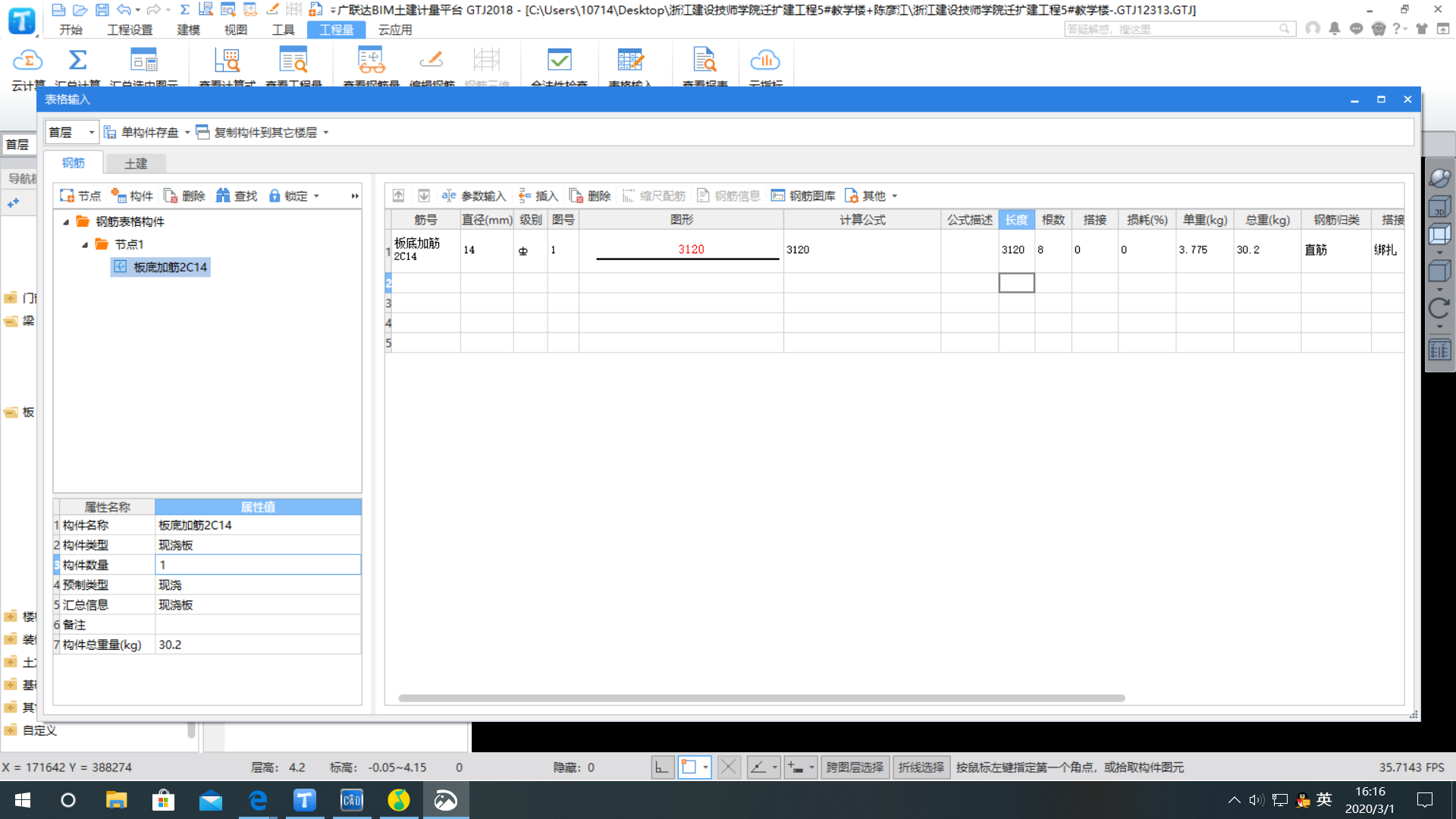Collapse 钢筋表格构件 tree root

click(66, 222)
